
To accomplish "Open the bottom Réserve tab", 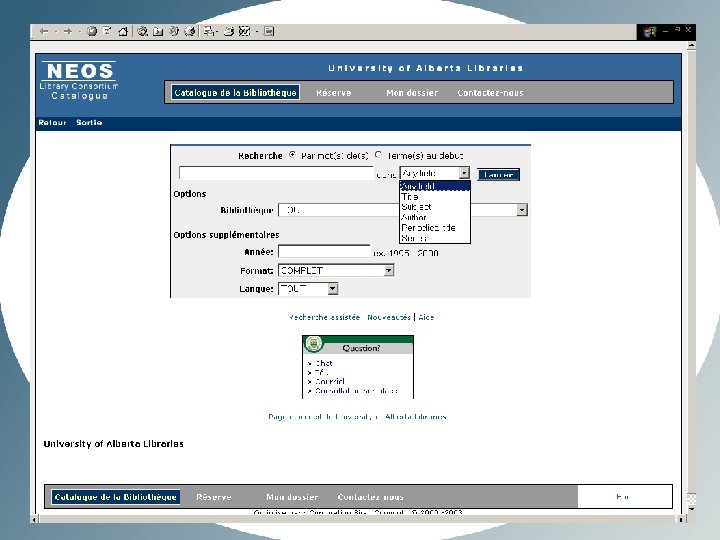I will (x=214, y=497).
